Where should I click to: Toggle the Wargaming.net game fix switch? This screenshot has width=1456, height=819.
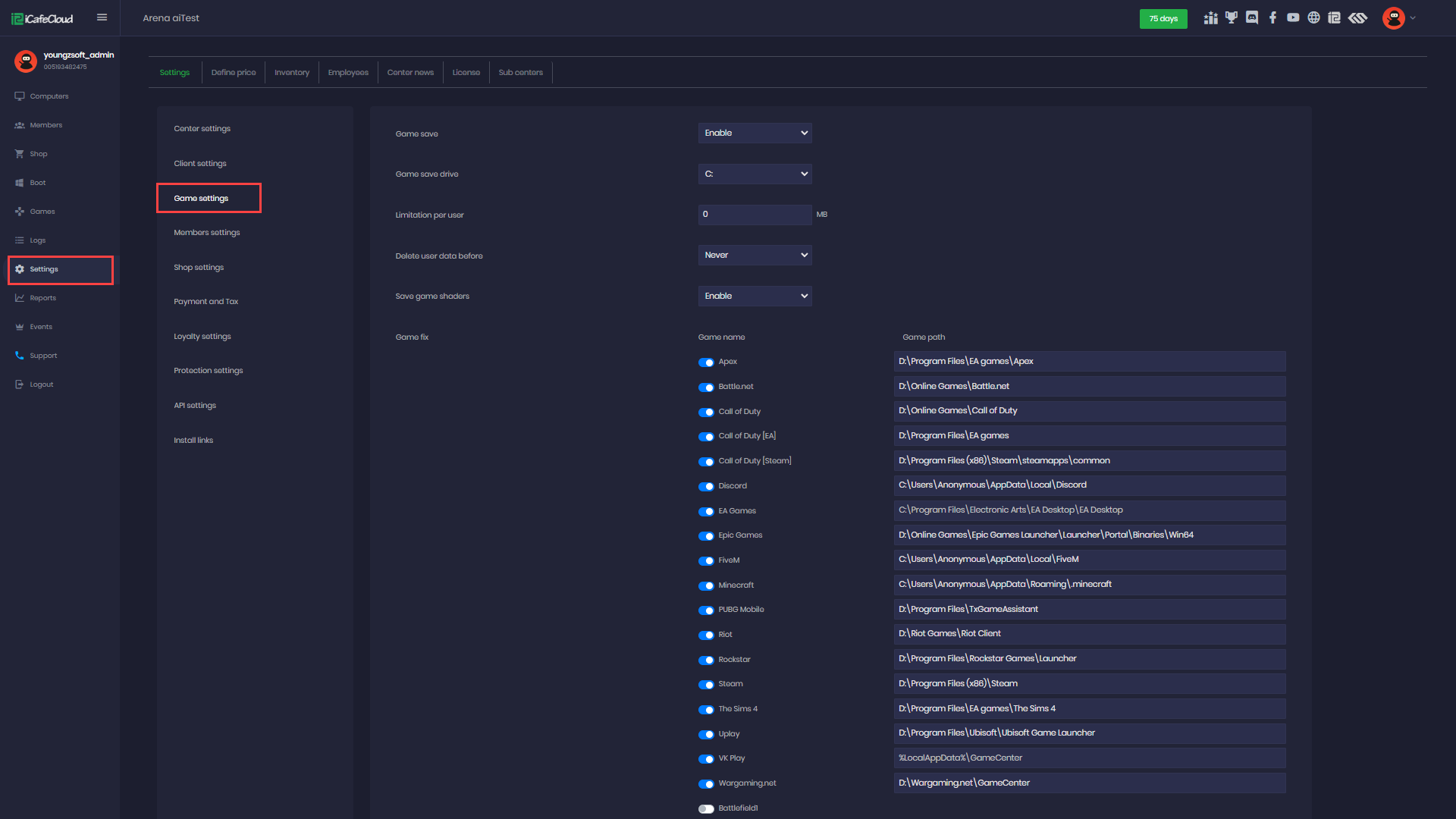point(706,784)
